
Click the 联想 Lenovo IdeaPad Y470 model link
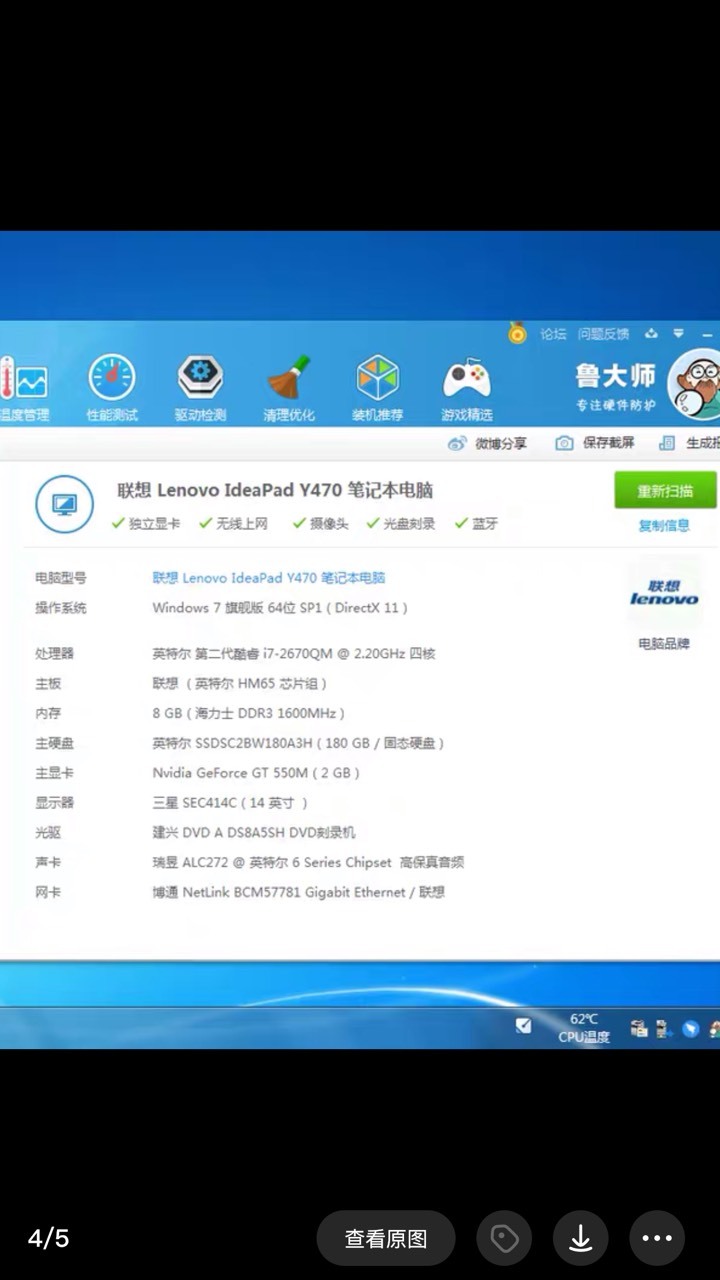point(269,578)
